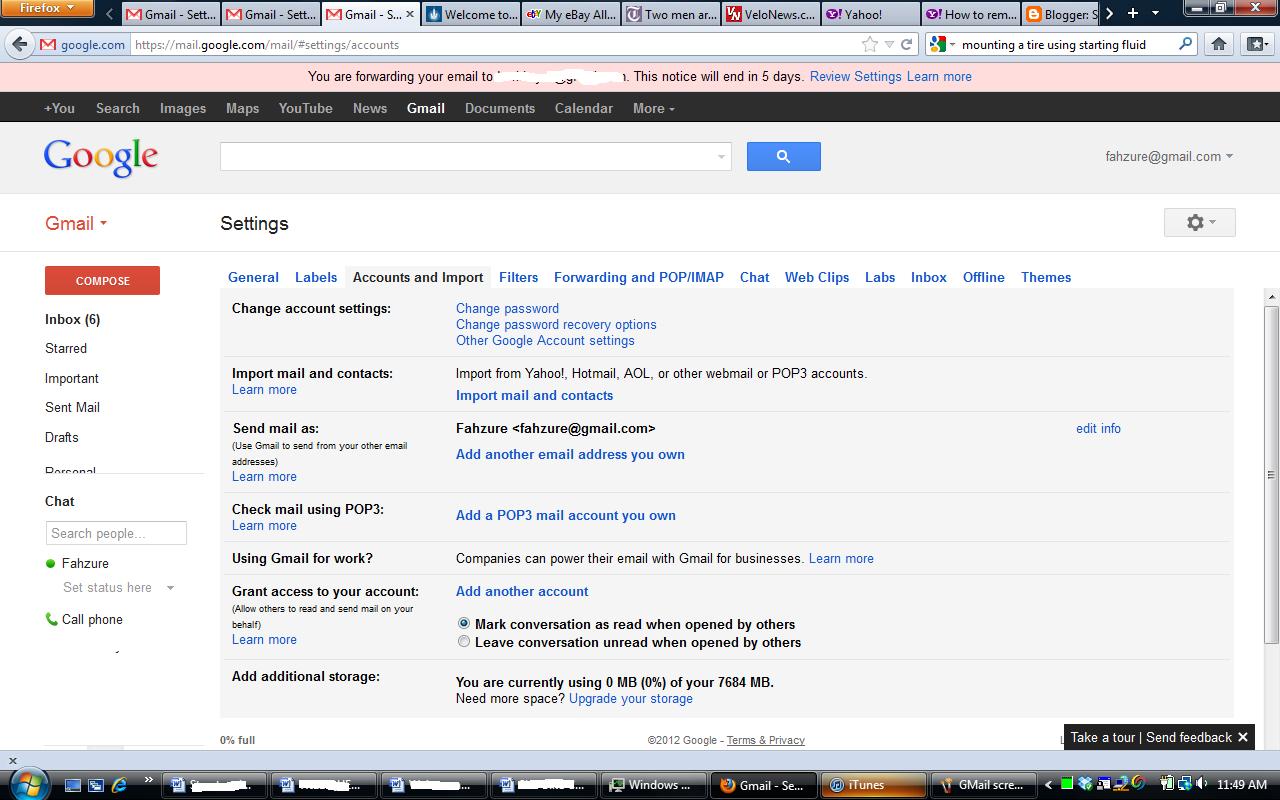
Task: Click the google.com site identity icon
Action: point(82,44)
